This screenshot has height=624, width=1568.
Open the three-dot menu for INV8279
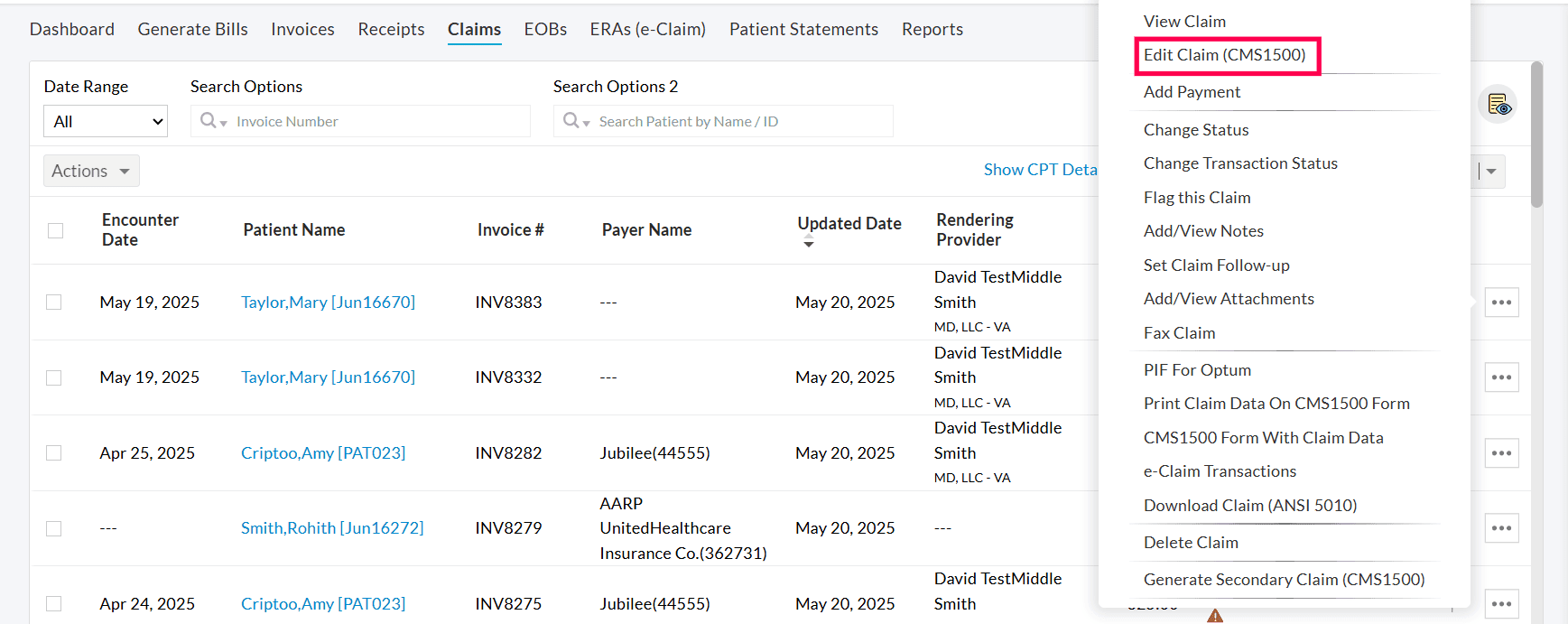click(x=1501, y=528)
